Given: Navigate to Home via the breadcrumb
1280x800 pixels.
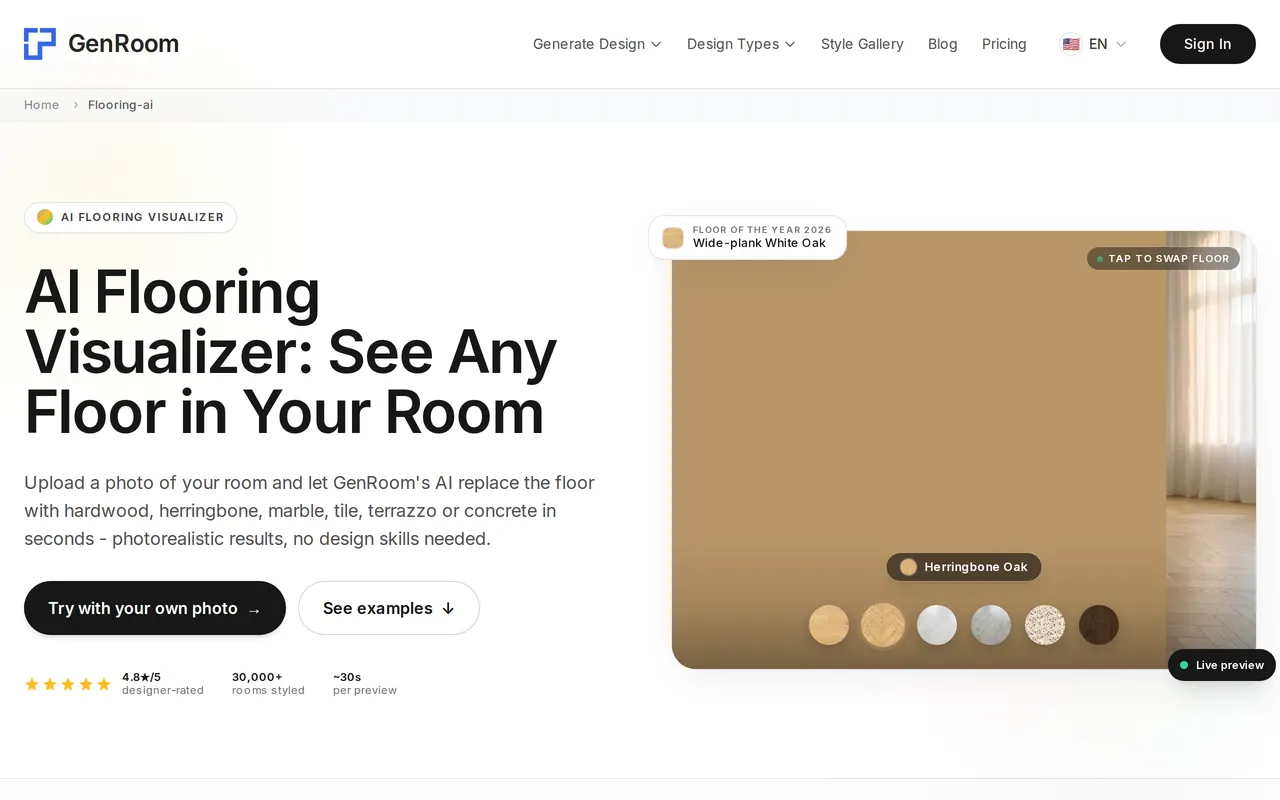Looking at the screenshot, I should [41, 105].
